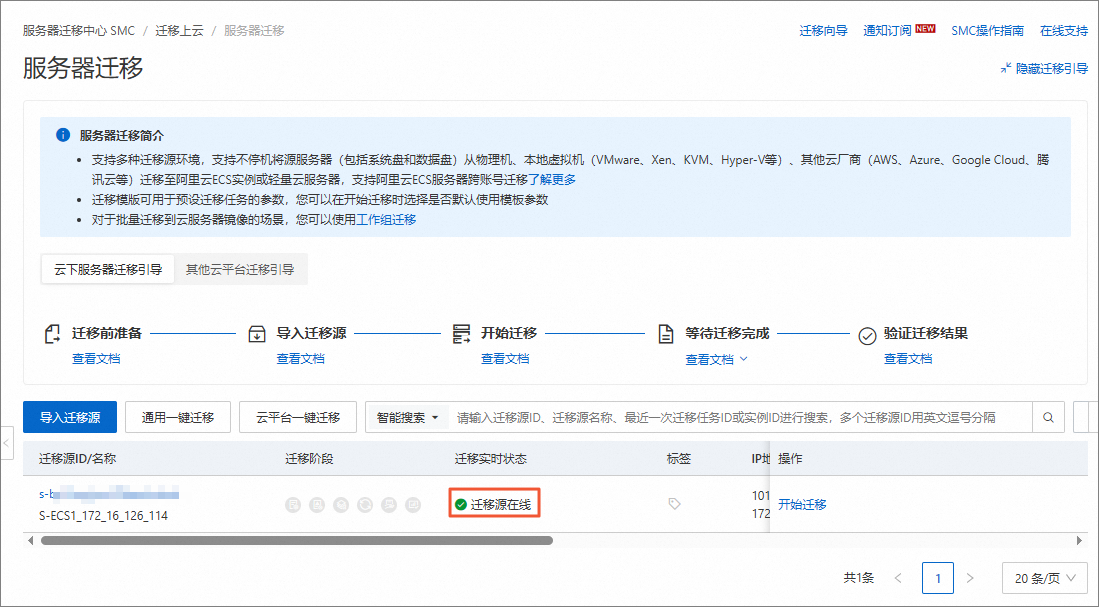This screenshot has width=1099, height=607.
Task: Open the 迁移向导 link
Action: [x=823, y=30]
